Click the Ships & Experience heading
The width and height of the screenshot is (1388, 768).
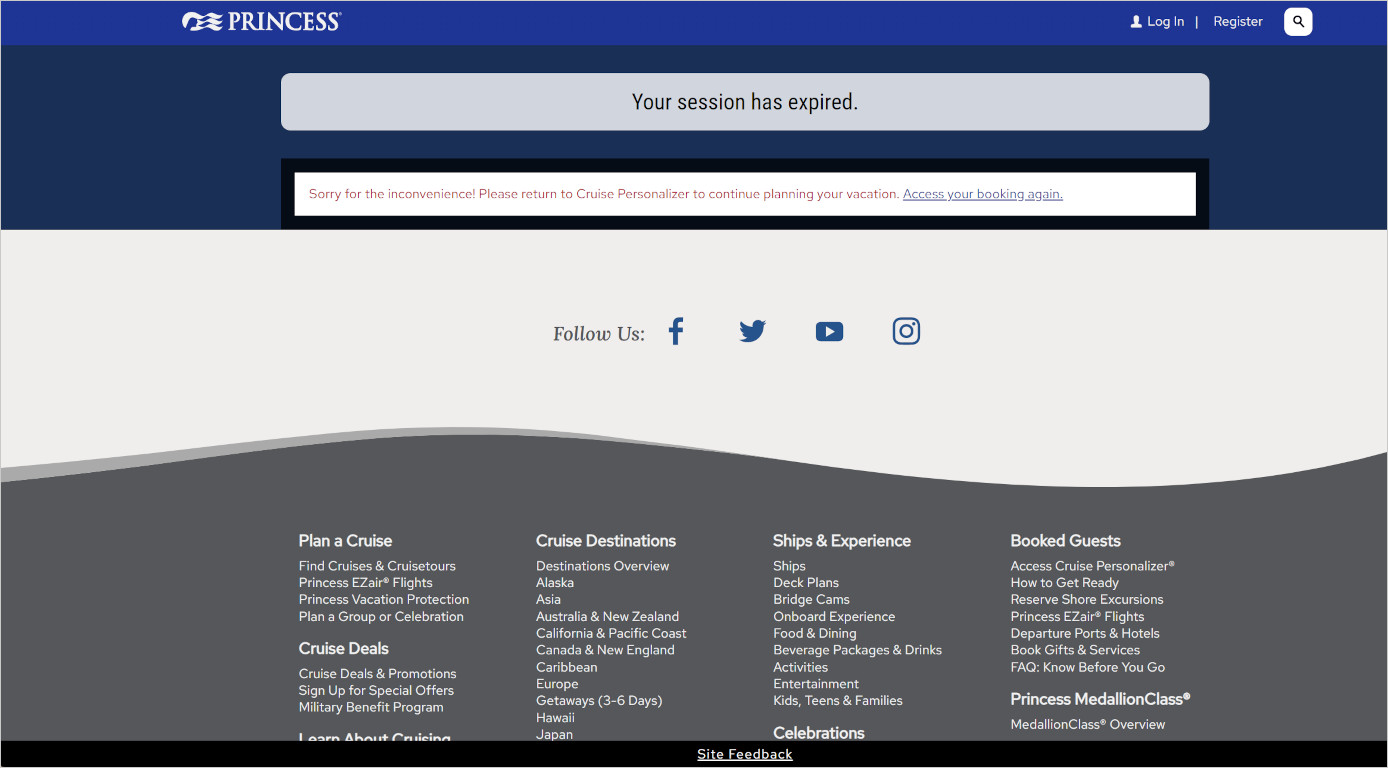pos(842,541)
